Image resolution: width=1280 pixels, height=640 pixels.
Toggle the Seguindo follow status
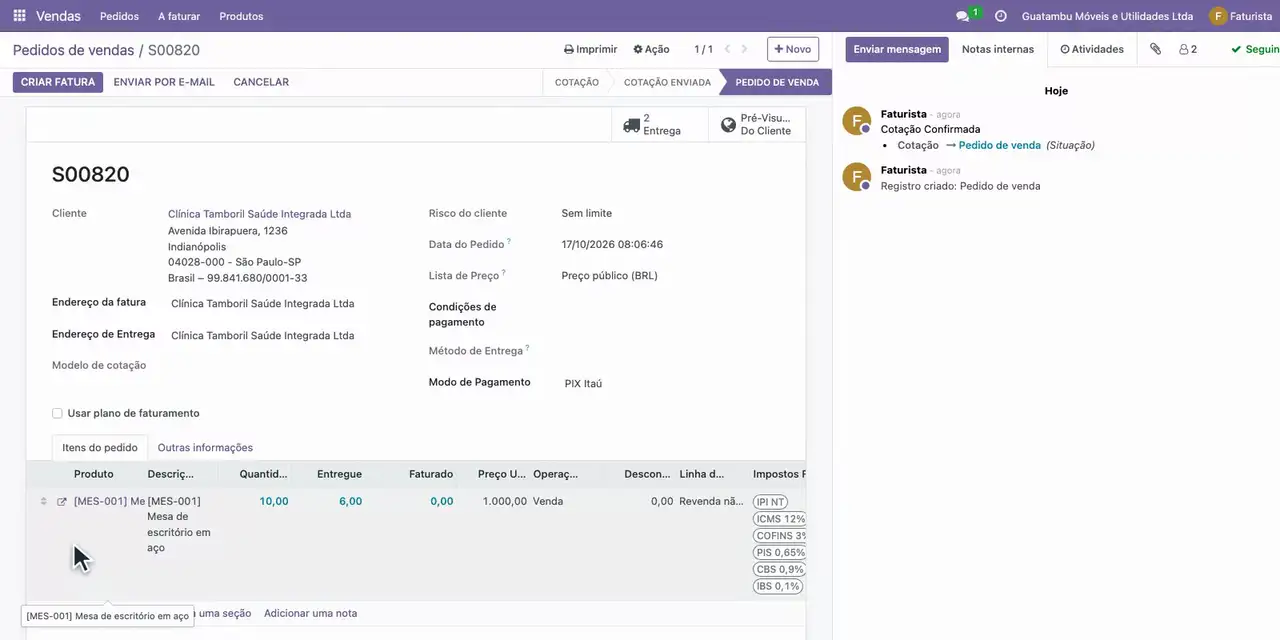[x=1255, y=49]
